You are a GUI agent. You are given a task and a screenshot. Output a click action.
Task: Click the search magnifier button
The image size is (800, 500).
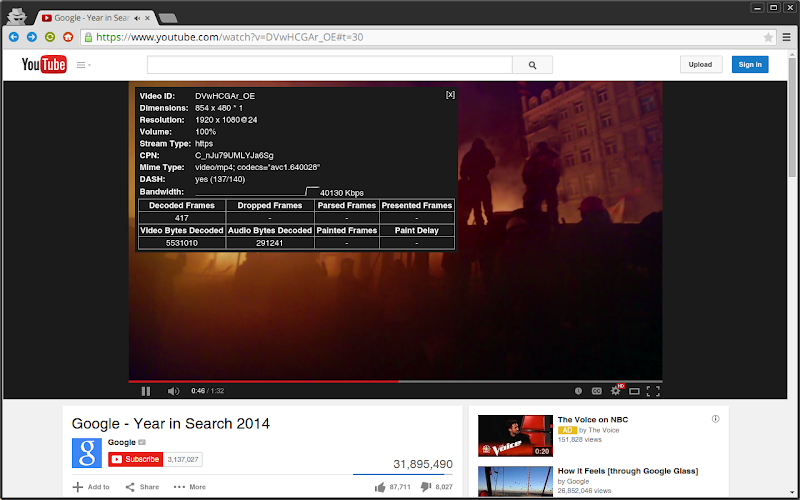532,65
